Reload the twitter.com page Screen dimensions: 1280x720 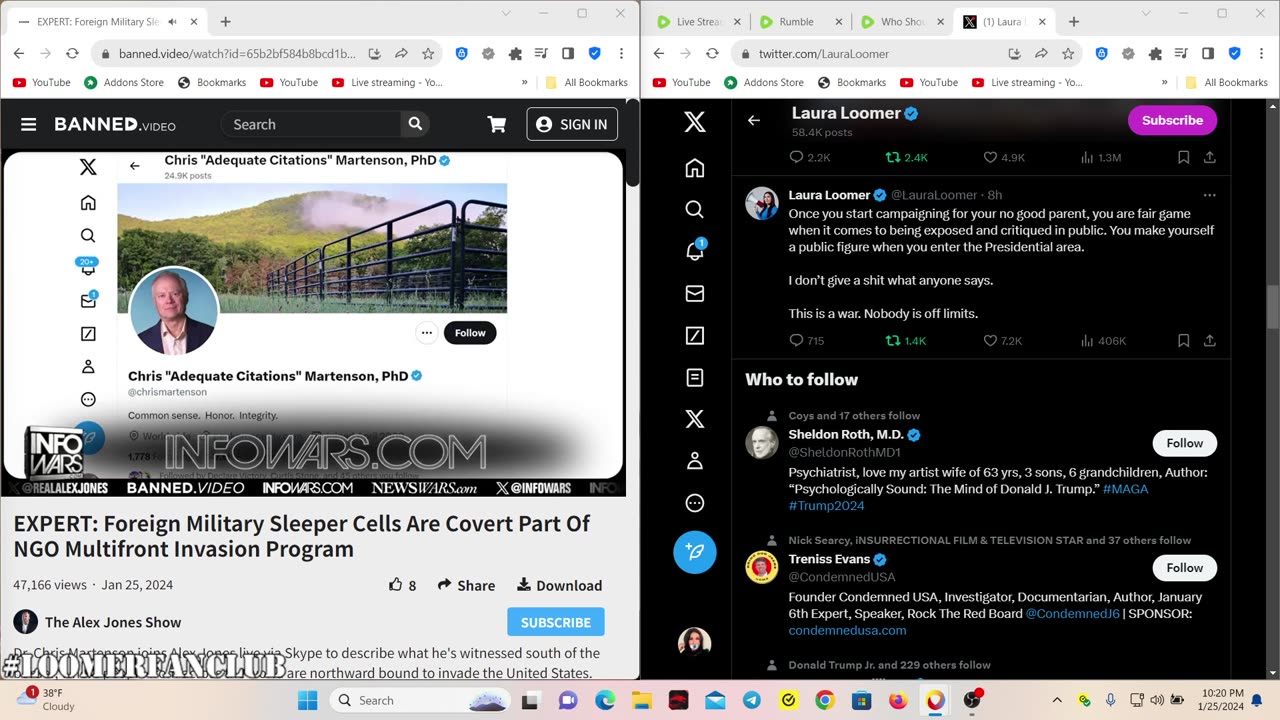pyautogui.click(x=712, y=54)
